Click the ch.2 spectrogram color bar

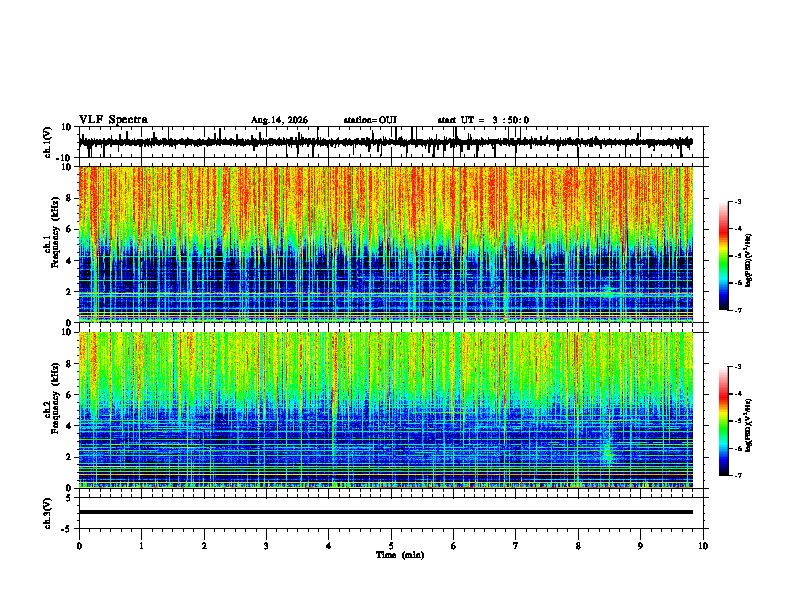click(723, 421)
